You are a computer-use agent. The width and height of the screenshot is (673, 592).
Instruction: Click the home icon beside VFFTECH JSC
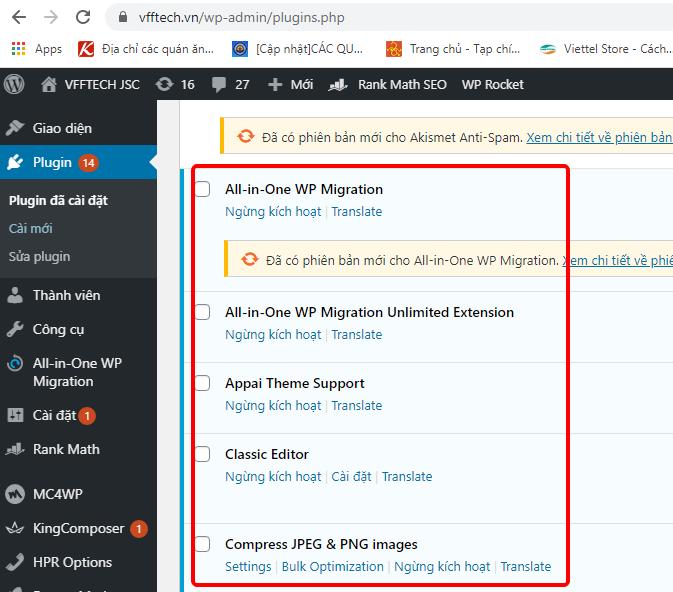[x=49, y=84]
